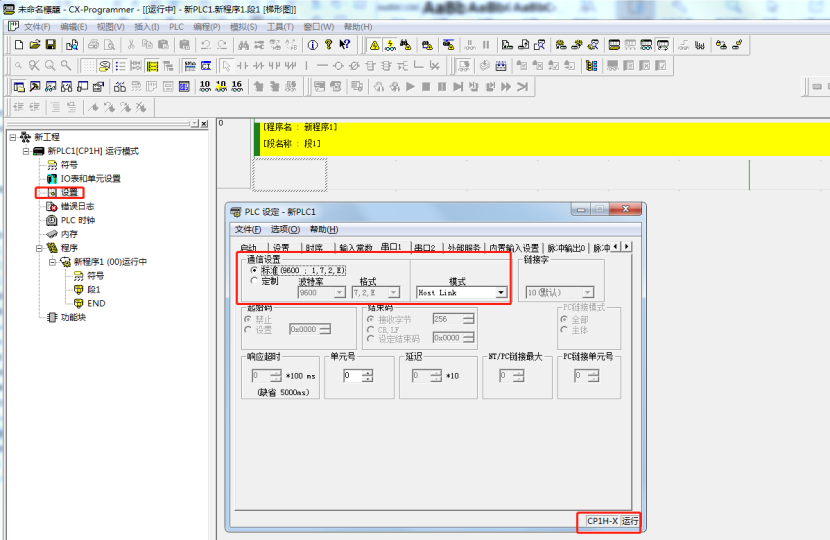Open the 段1 section in the tree
830x540 pixels.
[x=94, y=289]
